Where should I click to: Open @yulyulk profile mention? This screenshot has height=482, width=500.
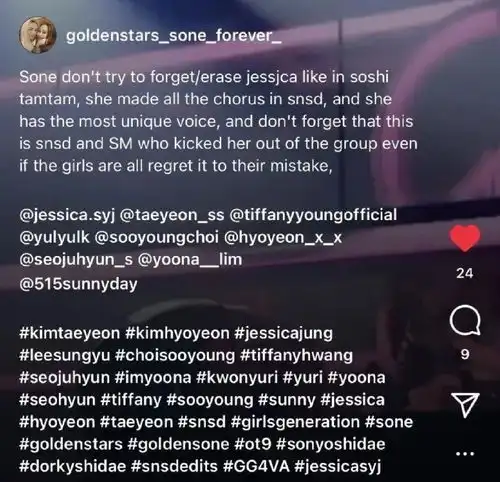55,238
